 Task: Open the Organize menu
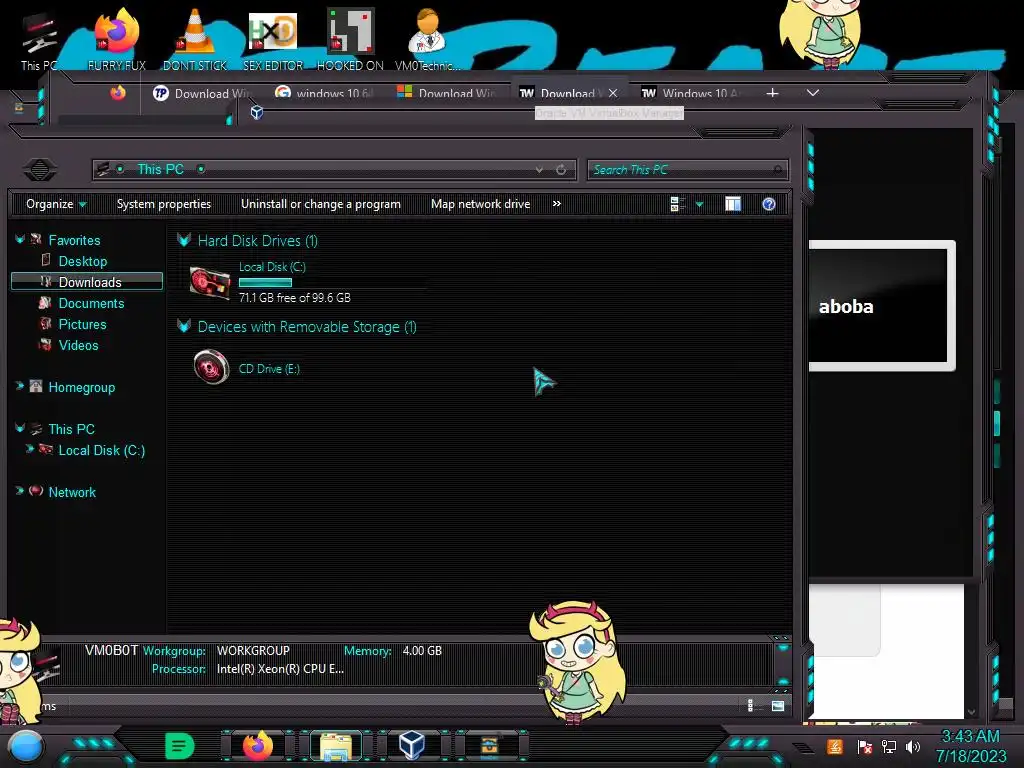pos(56,204)
